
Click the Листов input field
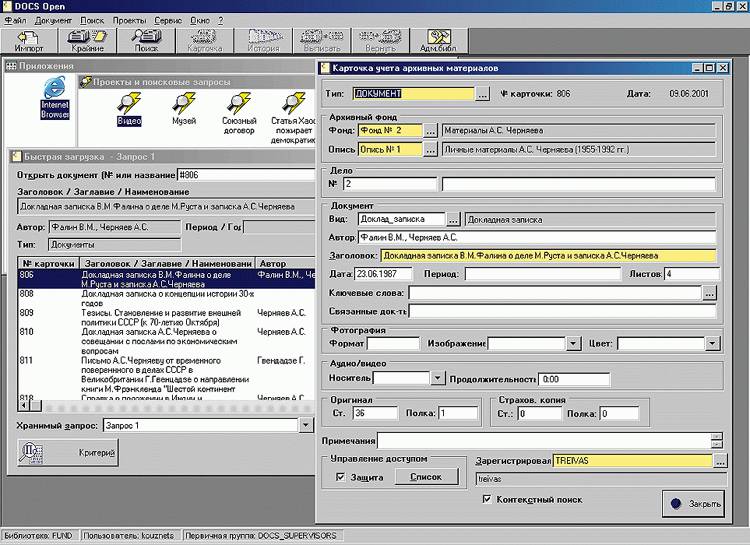tap(692, 274)
